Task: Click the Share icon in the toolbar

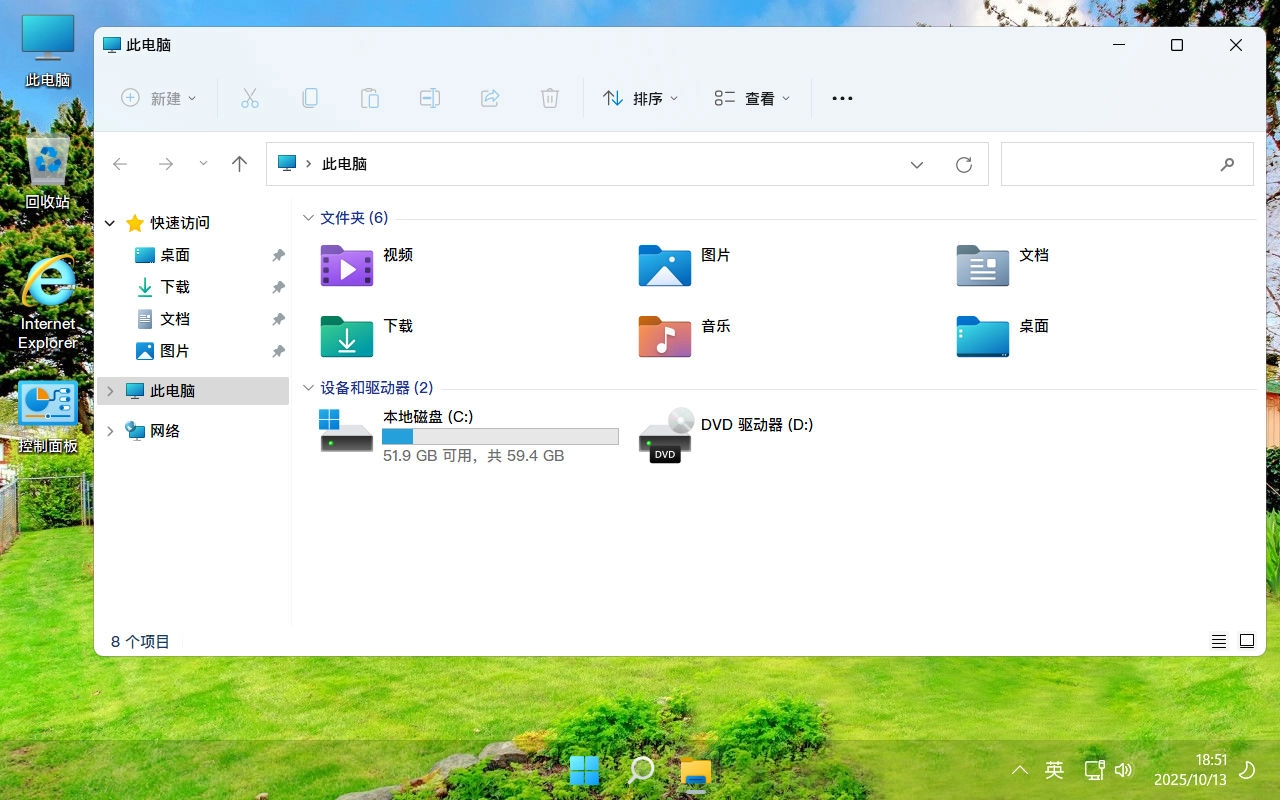Action: point(490,97)
